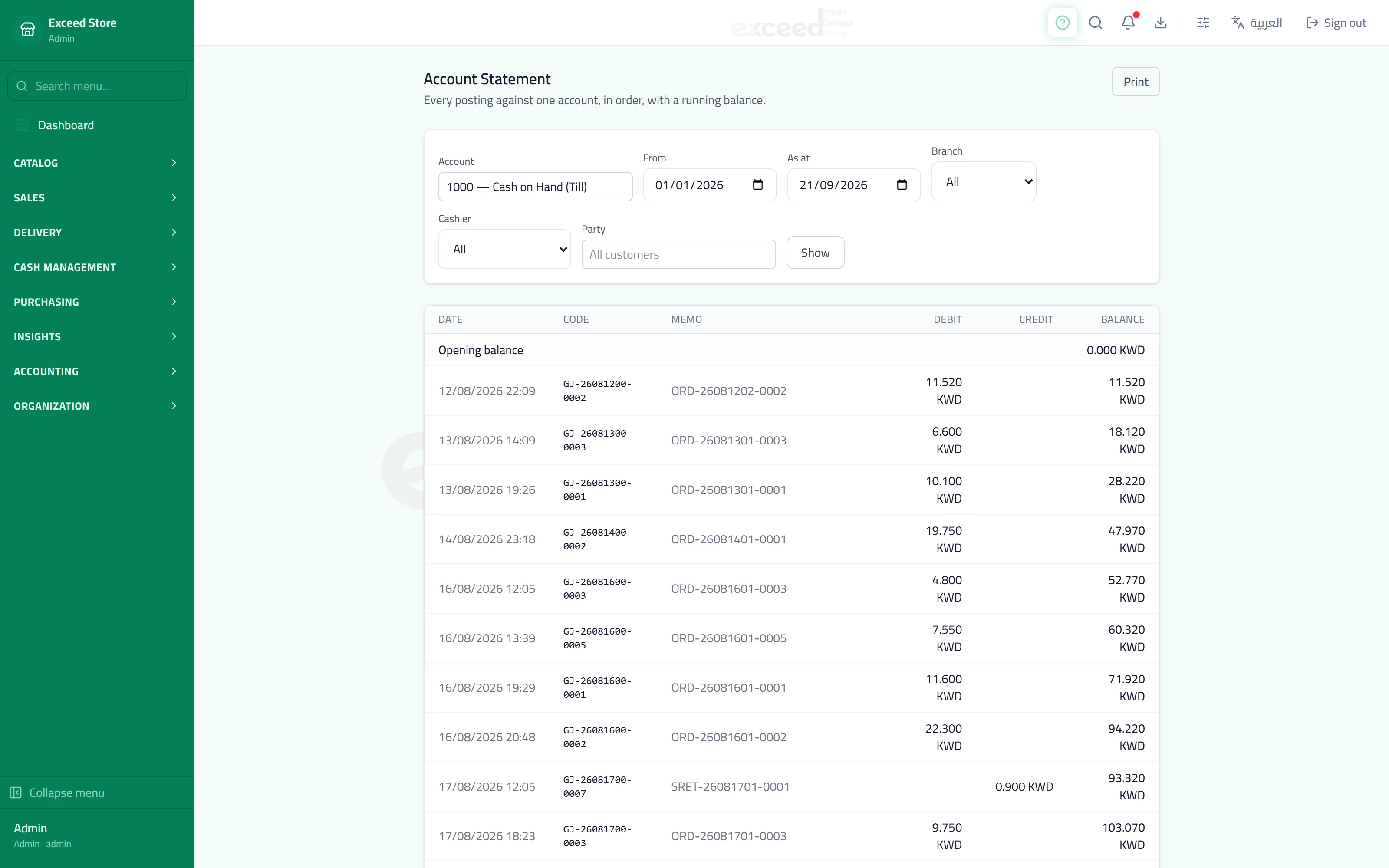This screenshot has width=1389, height=868.
Task: Click the search magnifier icon in header
Action: point(1095,23)
